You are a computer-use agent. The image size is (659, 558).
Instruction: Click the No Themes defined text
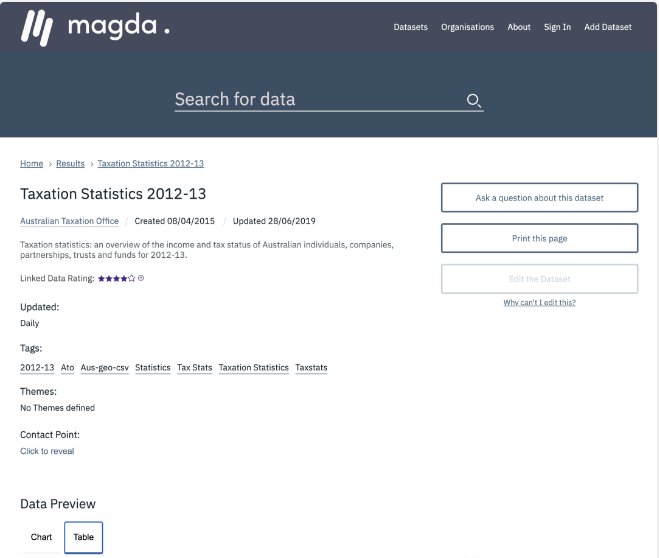(58, 408)
